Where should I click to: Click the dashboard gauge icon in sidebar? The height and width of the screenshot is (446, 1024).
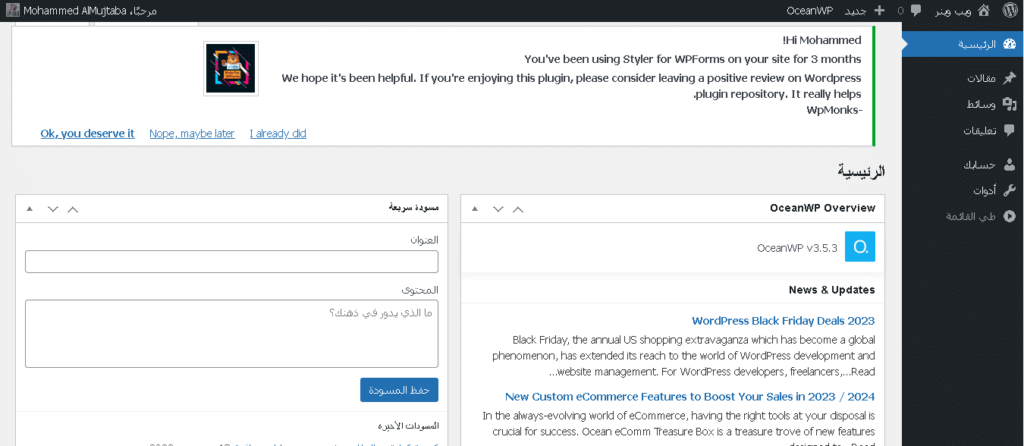pos(1009,45)
